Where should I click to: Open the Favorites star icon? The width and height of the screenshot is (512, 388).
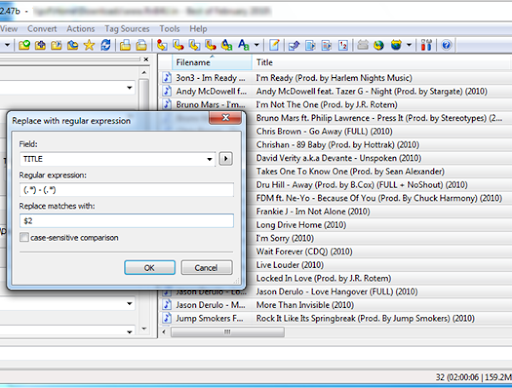click(x=89, y=45)
